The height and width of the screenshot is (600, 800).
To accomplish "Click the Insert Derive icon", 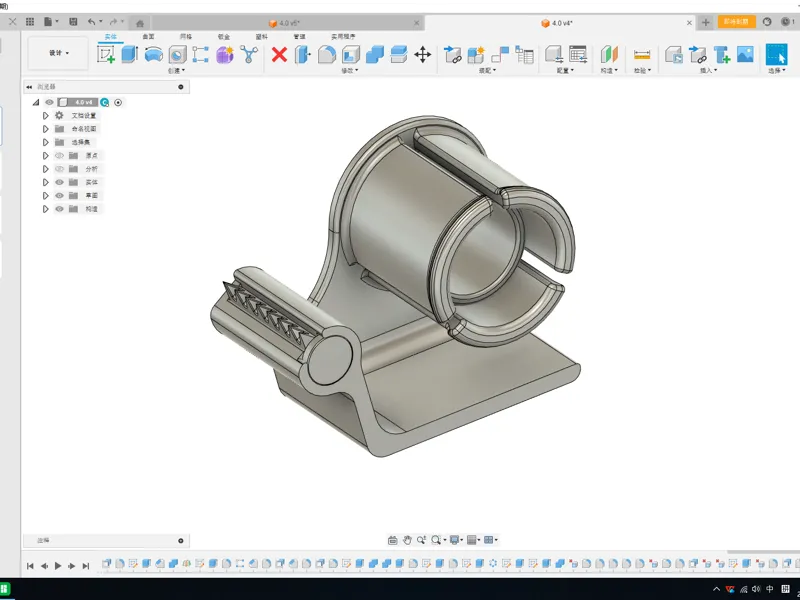I will [697, 54].
